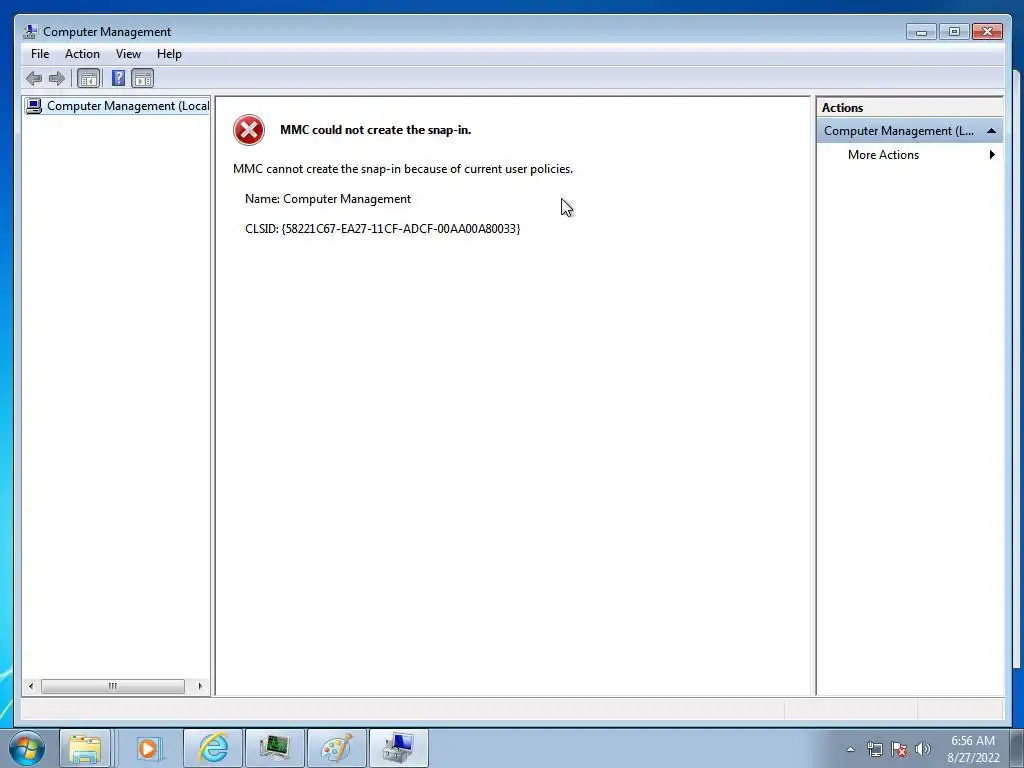Open the Help toolbar icon
The height and width of the screenshot is (768, 1024).
tap(118, 78)
